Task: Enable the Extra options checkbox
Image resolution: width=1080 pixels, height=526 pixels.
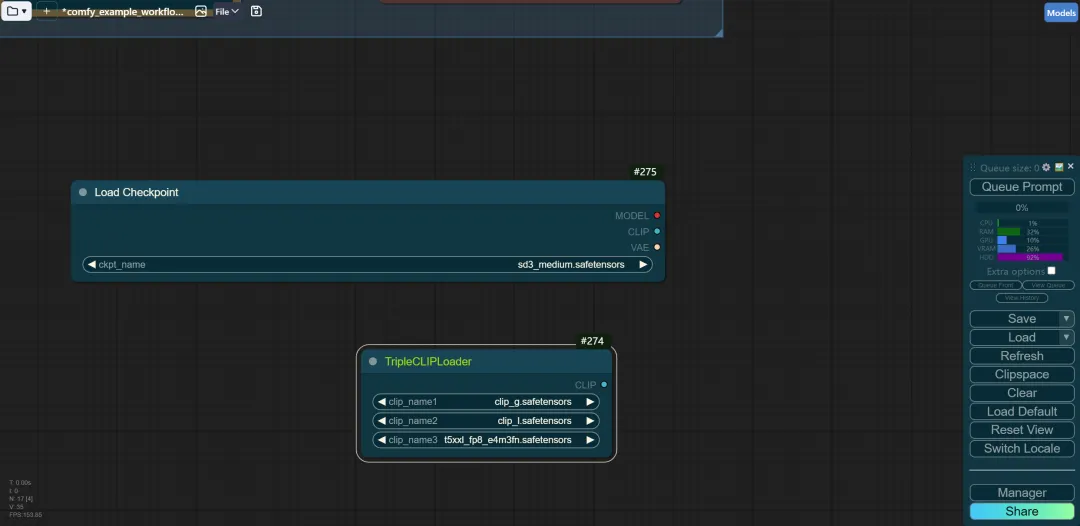Action: [x=1051, y=271]
